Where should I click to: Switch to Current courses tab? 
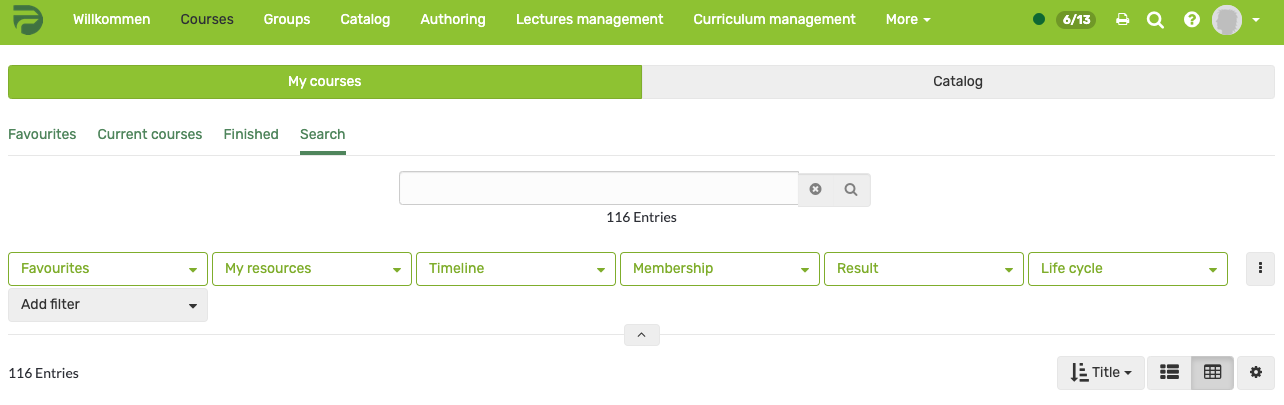point(150,134)
